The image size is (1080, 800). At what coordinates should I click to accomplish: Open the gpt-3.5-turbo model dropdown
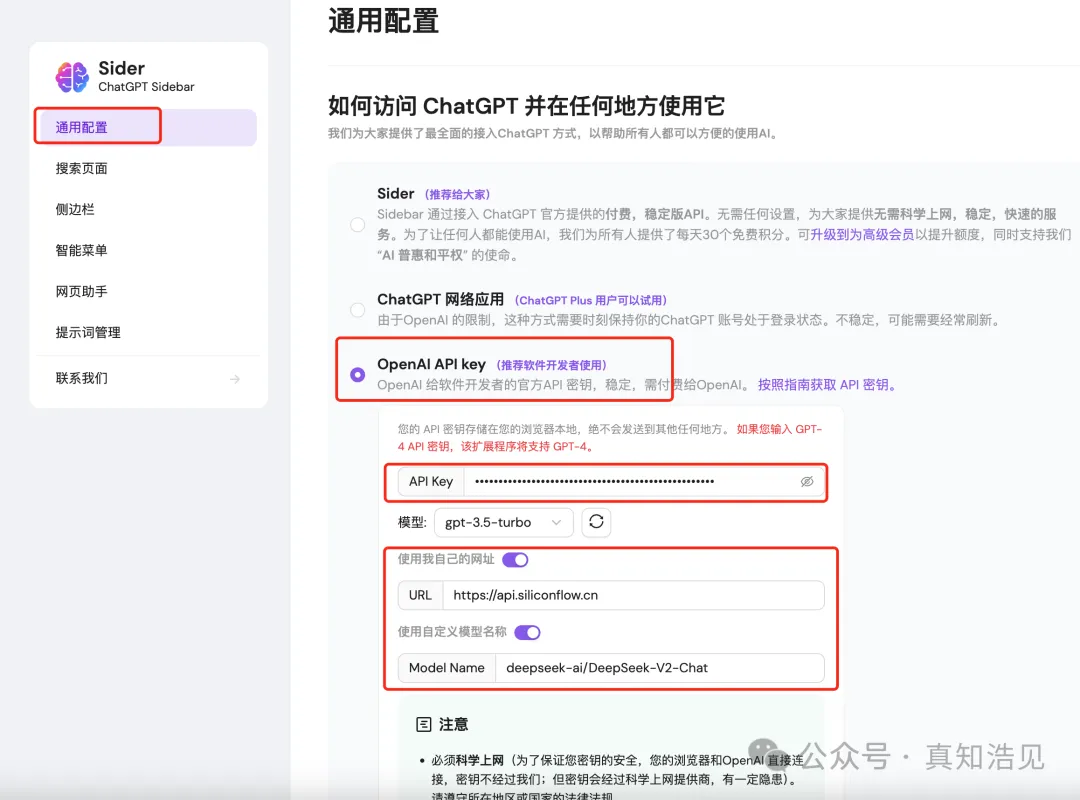[503, 522]
